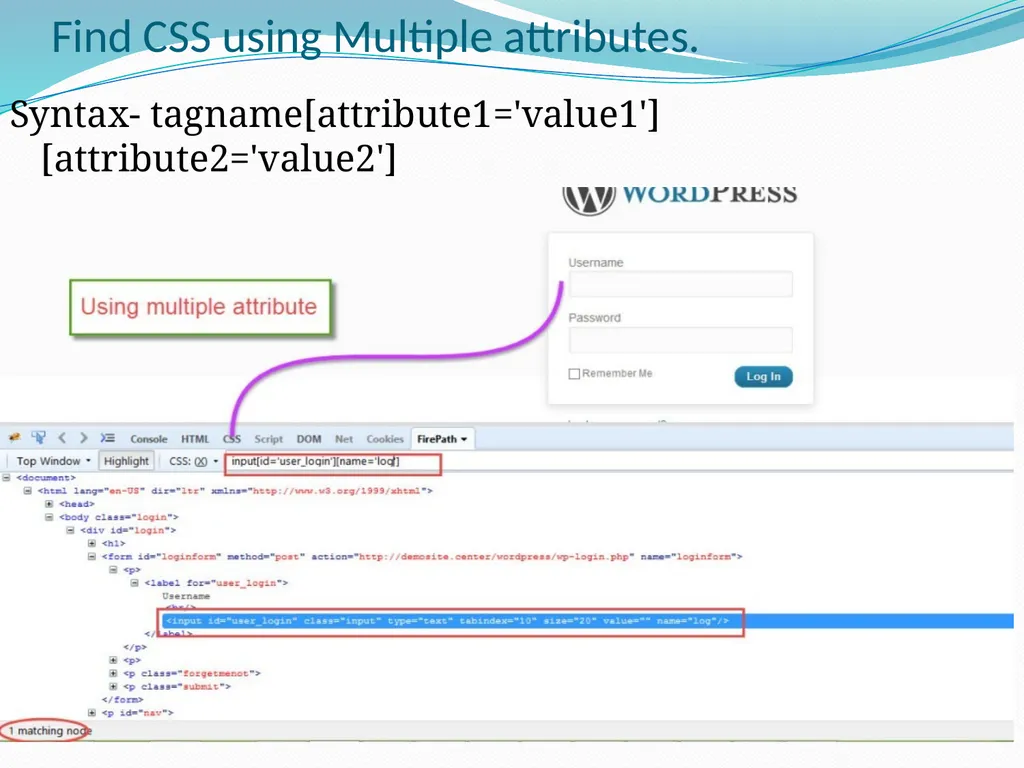Activate the inspect element icon
The image size is (1024, 768).
[39, 438]
